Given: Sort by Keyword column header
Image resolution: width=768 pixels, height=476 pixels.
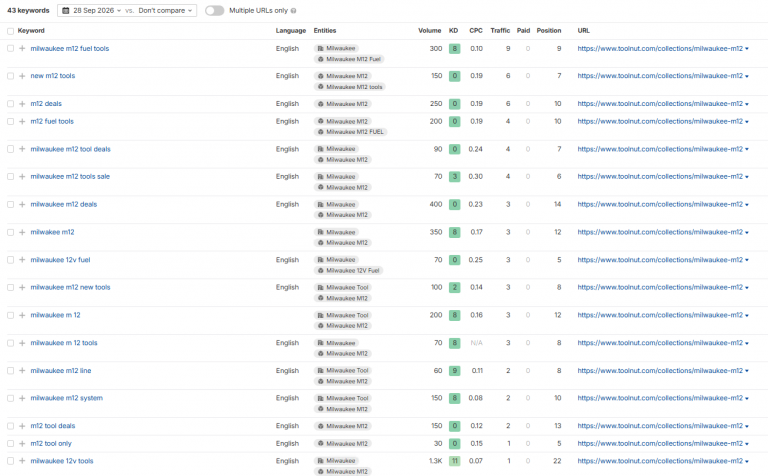Looking at the screenshot, I should coord(31,30).
